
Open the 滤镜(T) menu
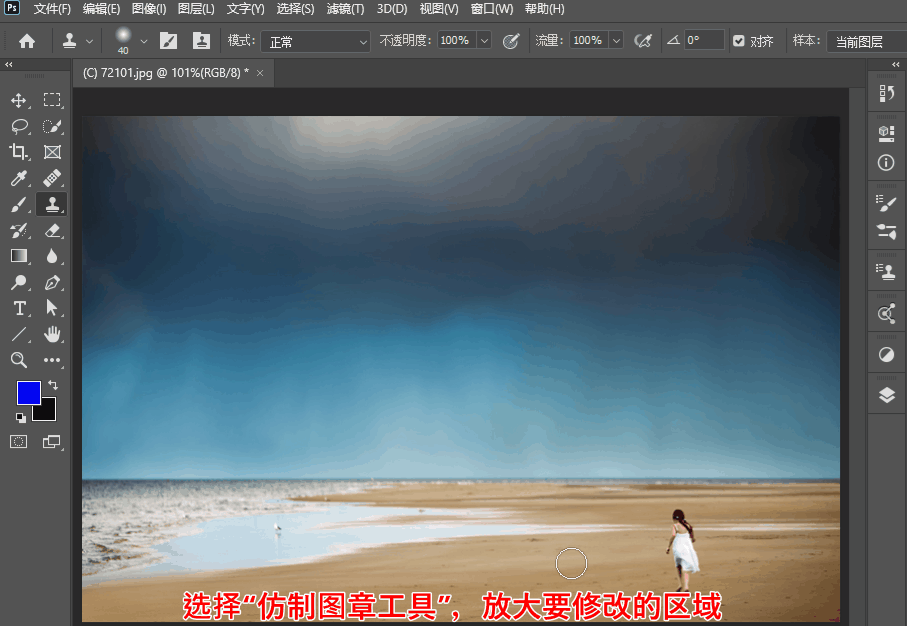[345, 9]
